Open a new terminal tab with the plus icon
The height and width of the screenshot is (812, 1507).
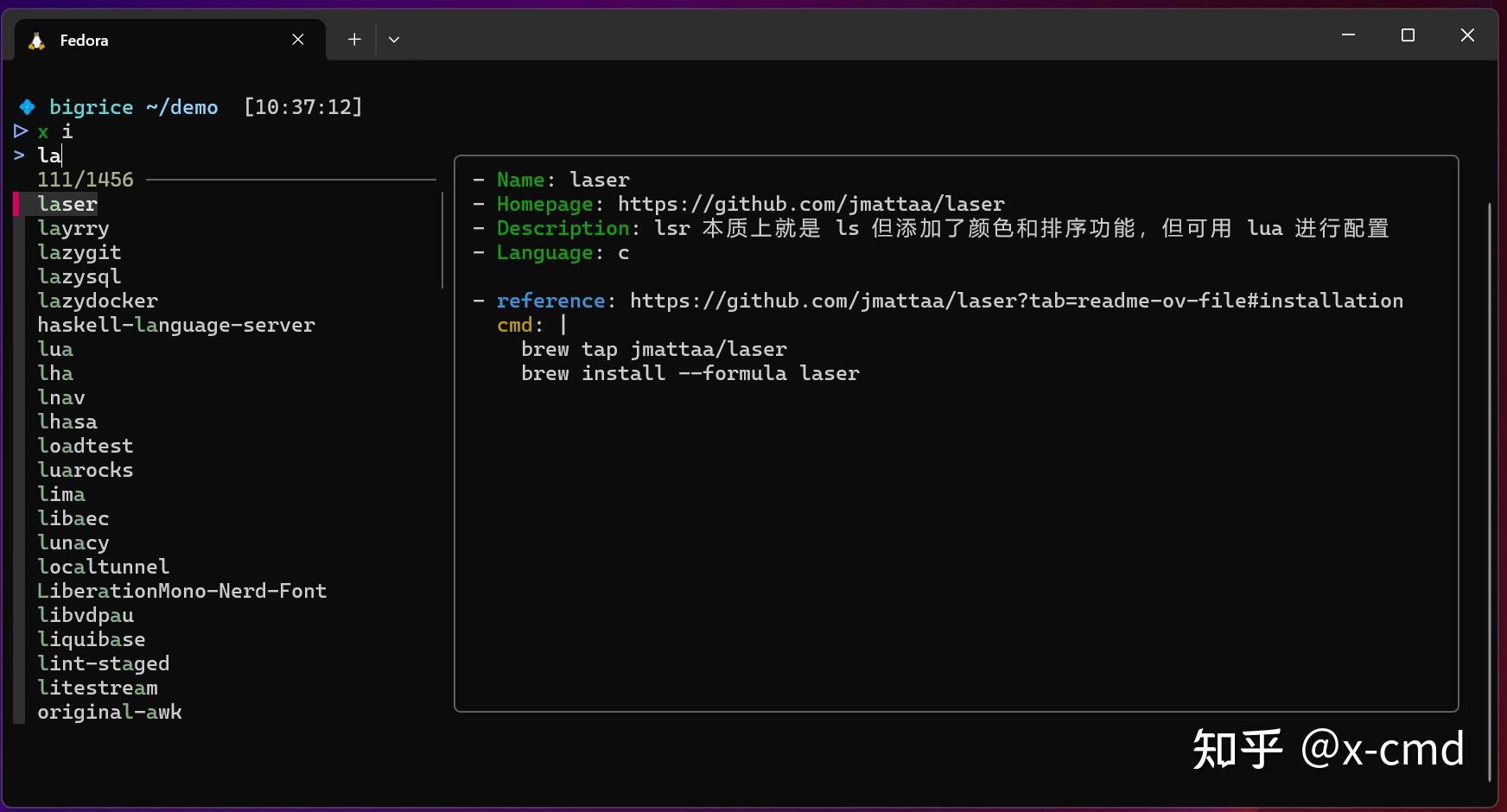(353, 38)
